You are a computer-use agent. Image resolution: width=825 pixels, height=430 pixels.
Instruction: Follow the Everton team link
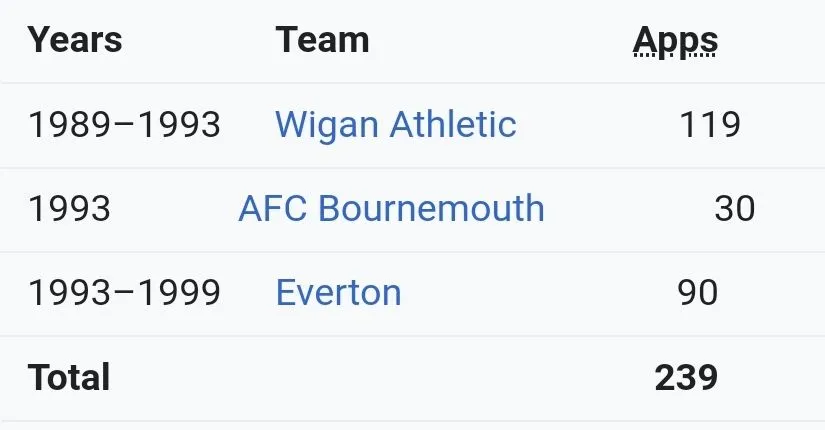coord(338,293)
